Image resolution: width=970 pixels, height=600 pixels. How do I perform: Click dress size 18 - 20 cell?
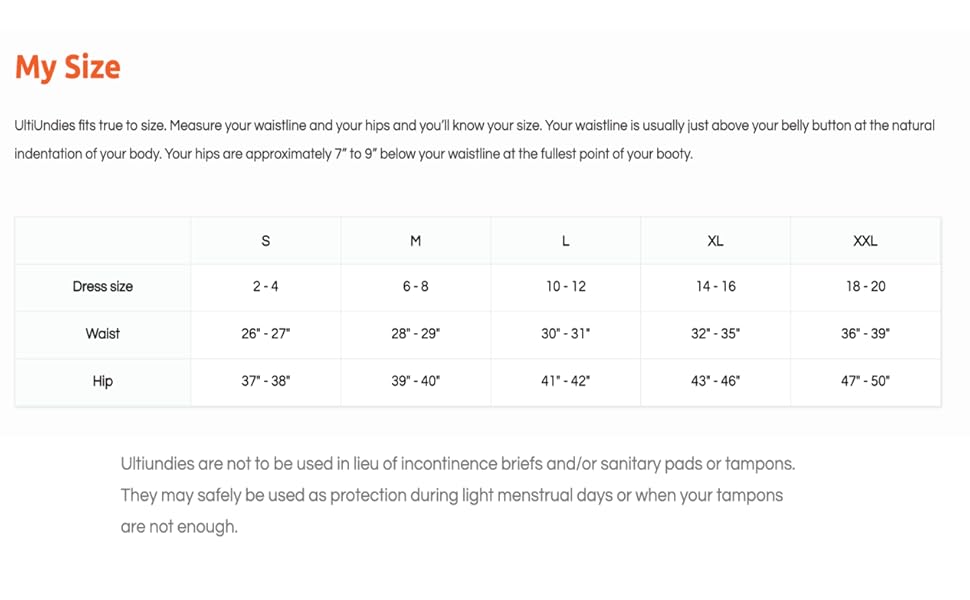pyautogui.click(x=865, y=287)
